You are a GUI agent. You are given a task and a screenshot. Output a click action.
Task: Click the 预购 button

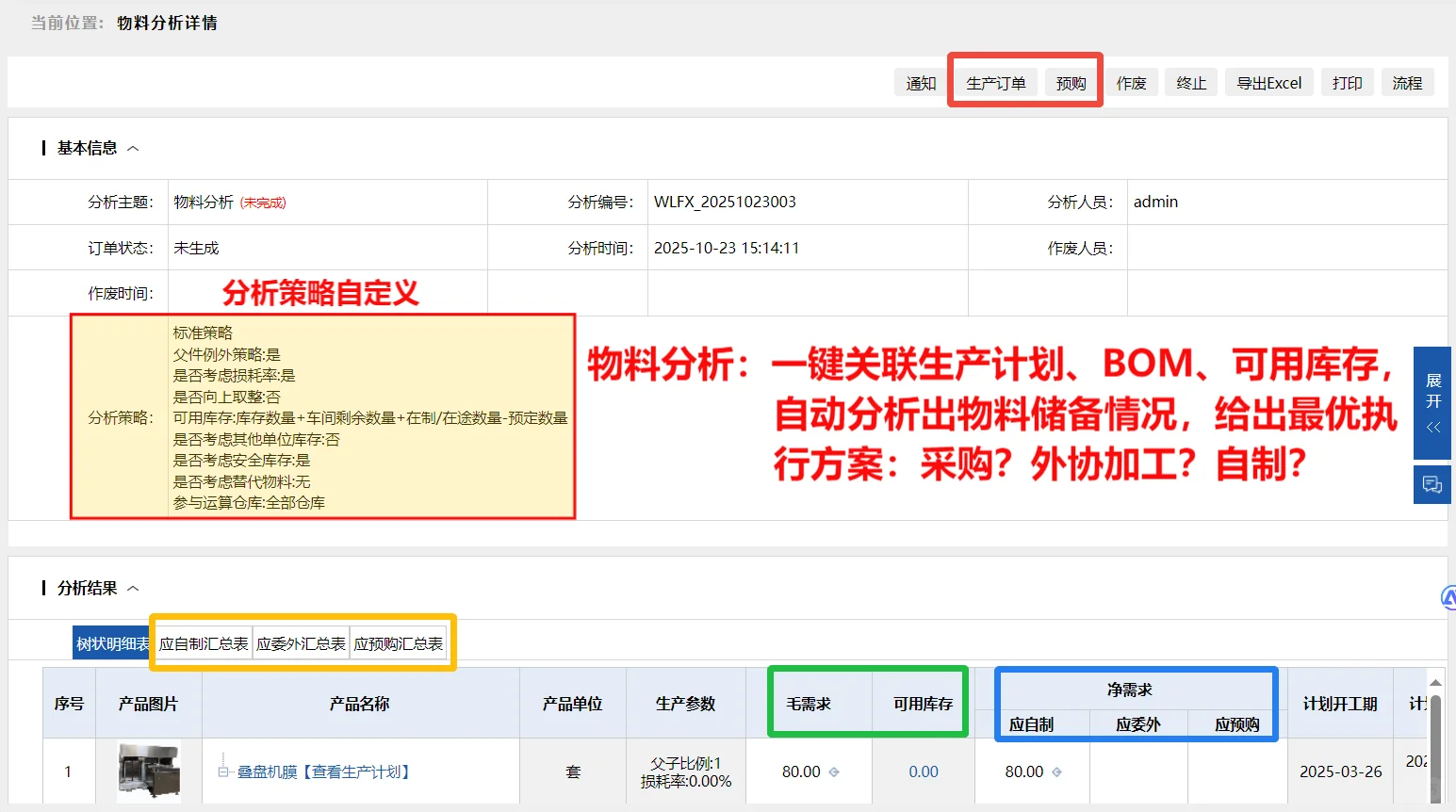(1071, 82)
